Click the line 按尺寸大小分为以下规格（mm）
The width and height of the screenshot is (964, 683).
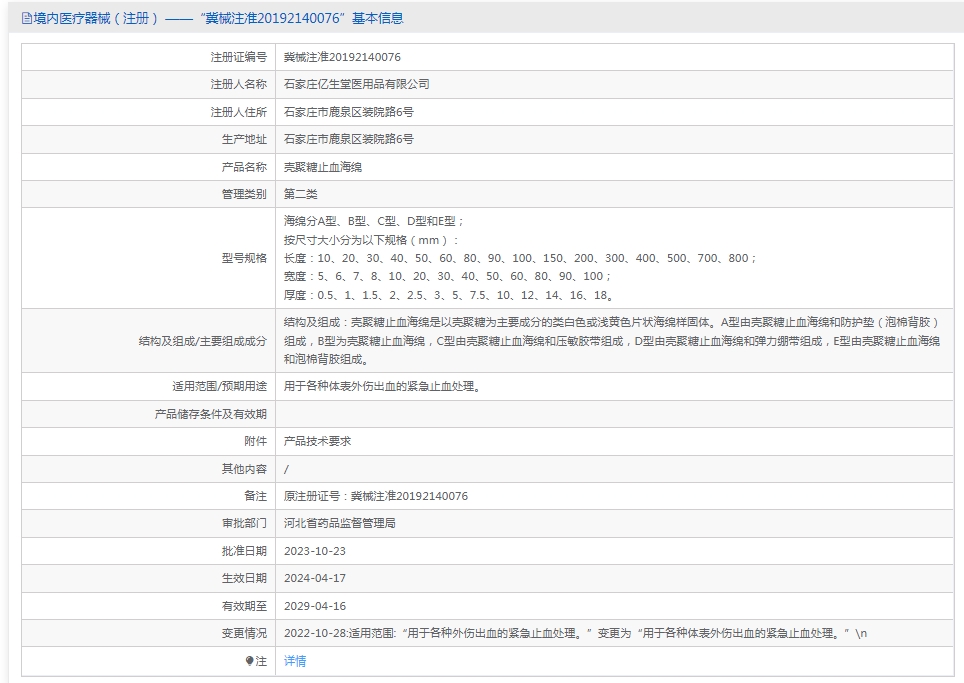point(371,240)
